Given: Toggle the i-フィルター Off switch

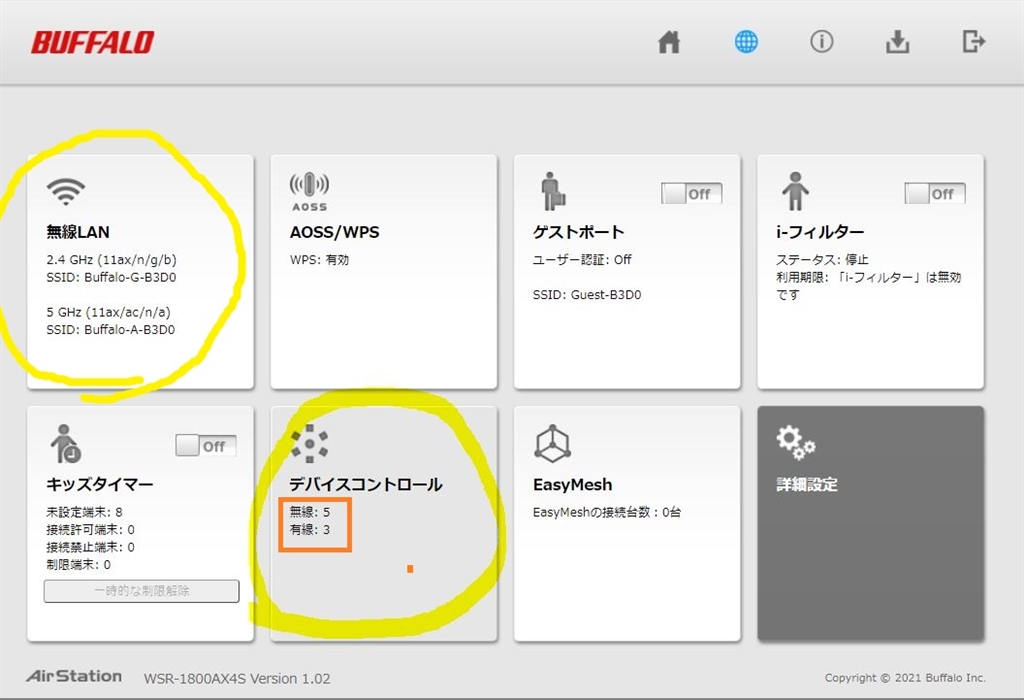Looking at the screenshot, I should point(935,193).
